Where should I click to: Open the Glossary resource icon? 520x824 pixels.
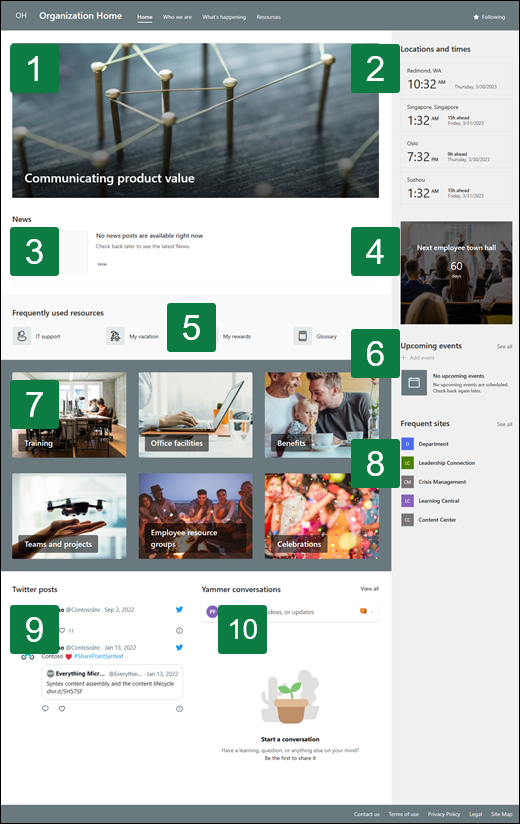(303, 336)
